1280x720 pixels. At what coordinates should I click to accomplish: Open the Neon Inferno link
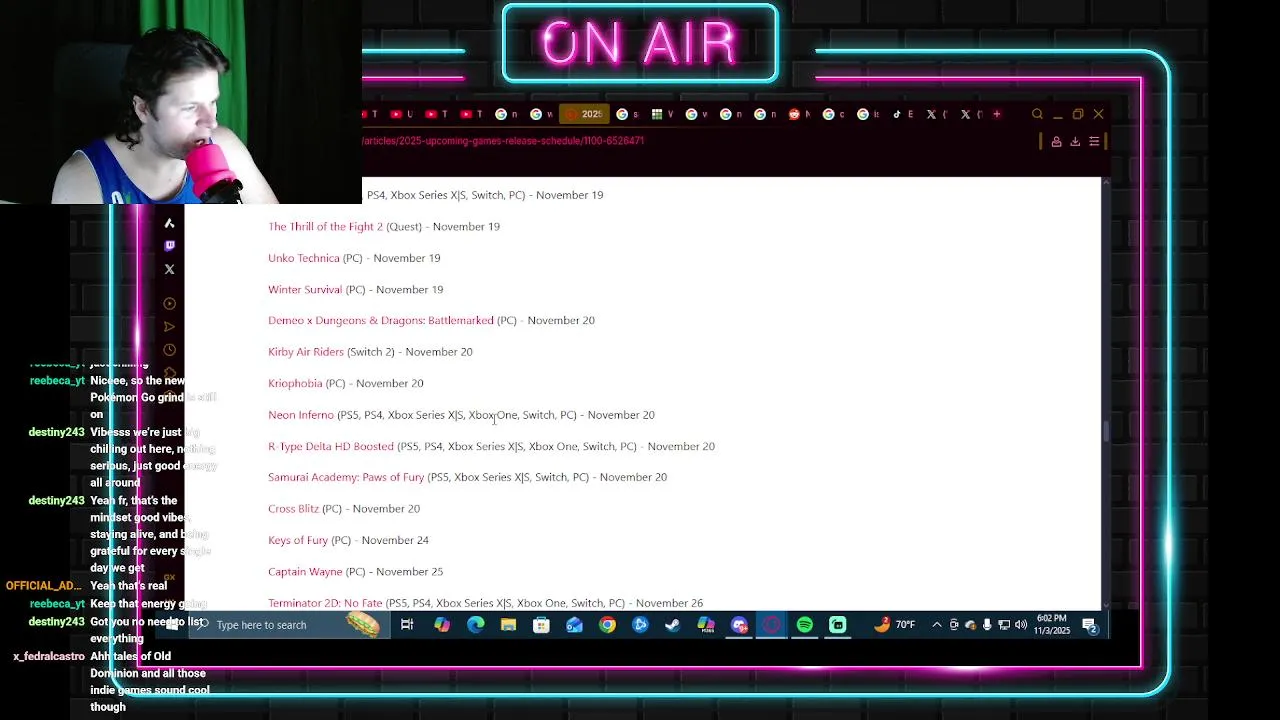[301, 415]
